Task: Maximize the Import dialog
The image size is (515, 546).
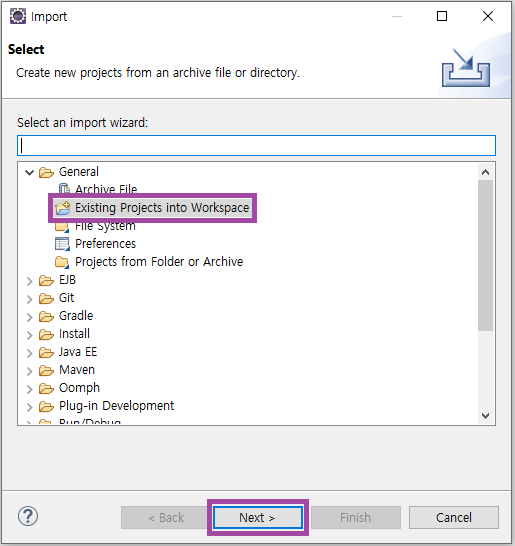Action: pyautogui.click(x=442, y=16)
